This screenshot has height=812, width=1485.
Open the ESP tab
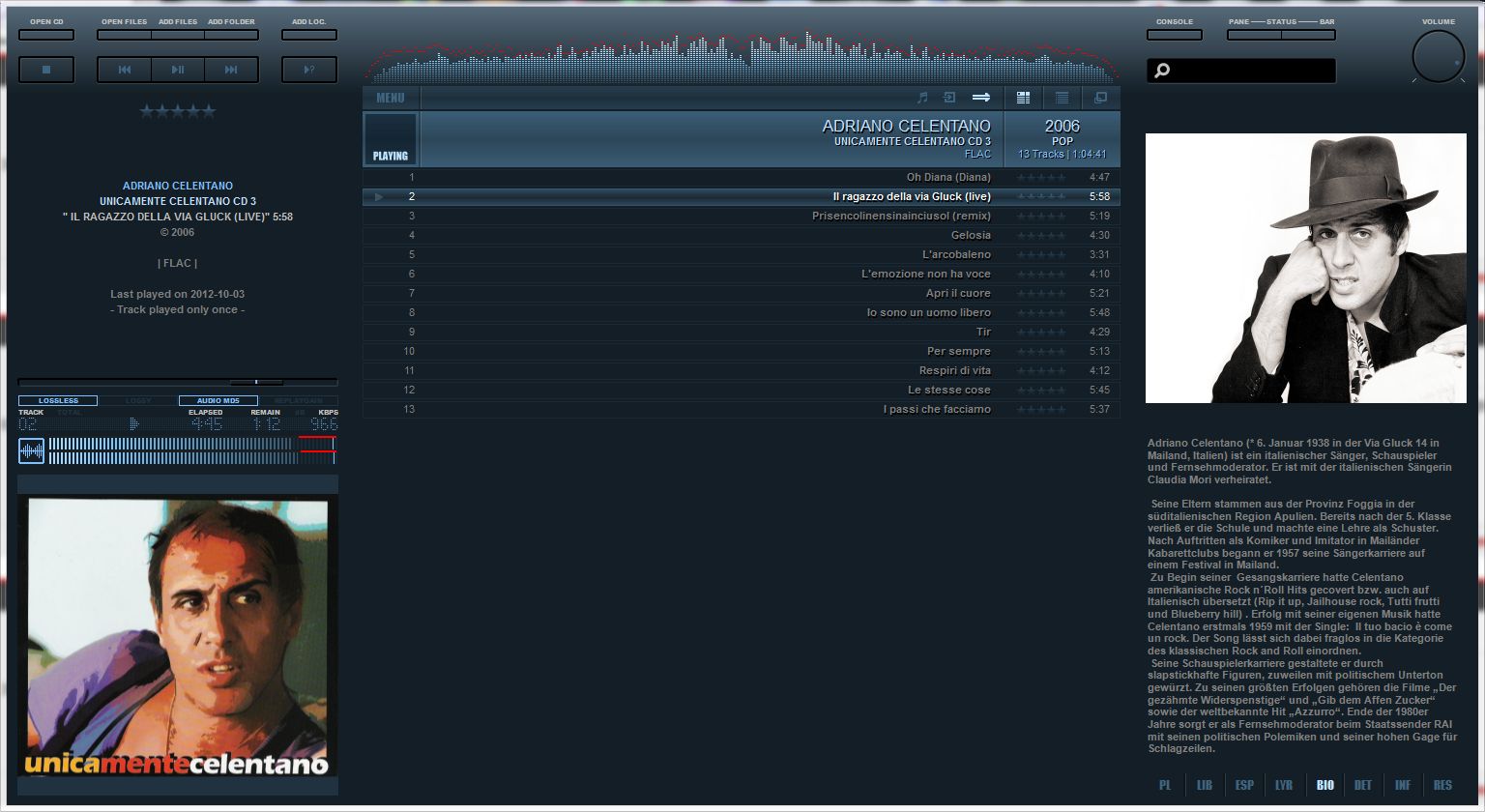coord(1244,785)
